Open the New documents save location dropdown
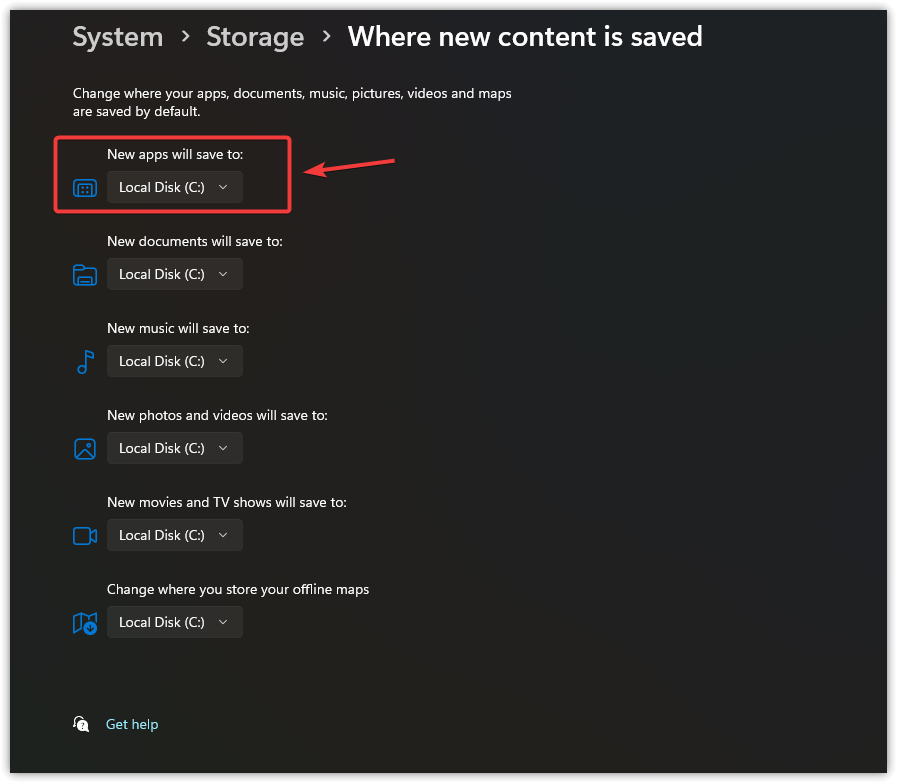The height and width of the screenshot is (783, 897). 175,274
